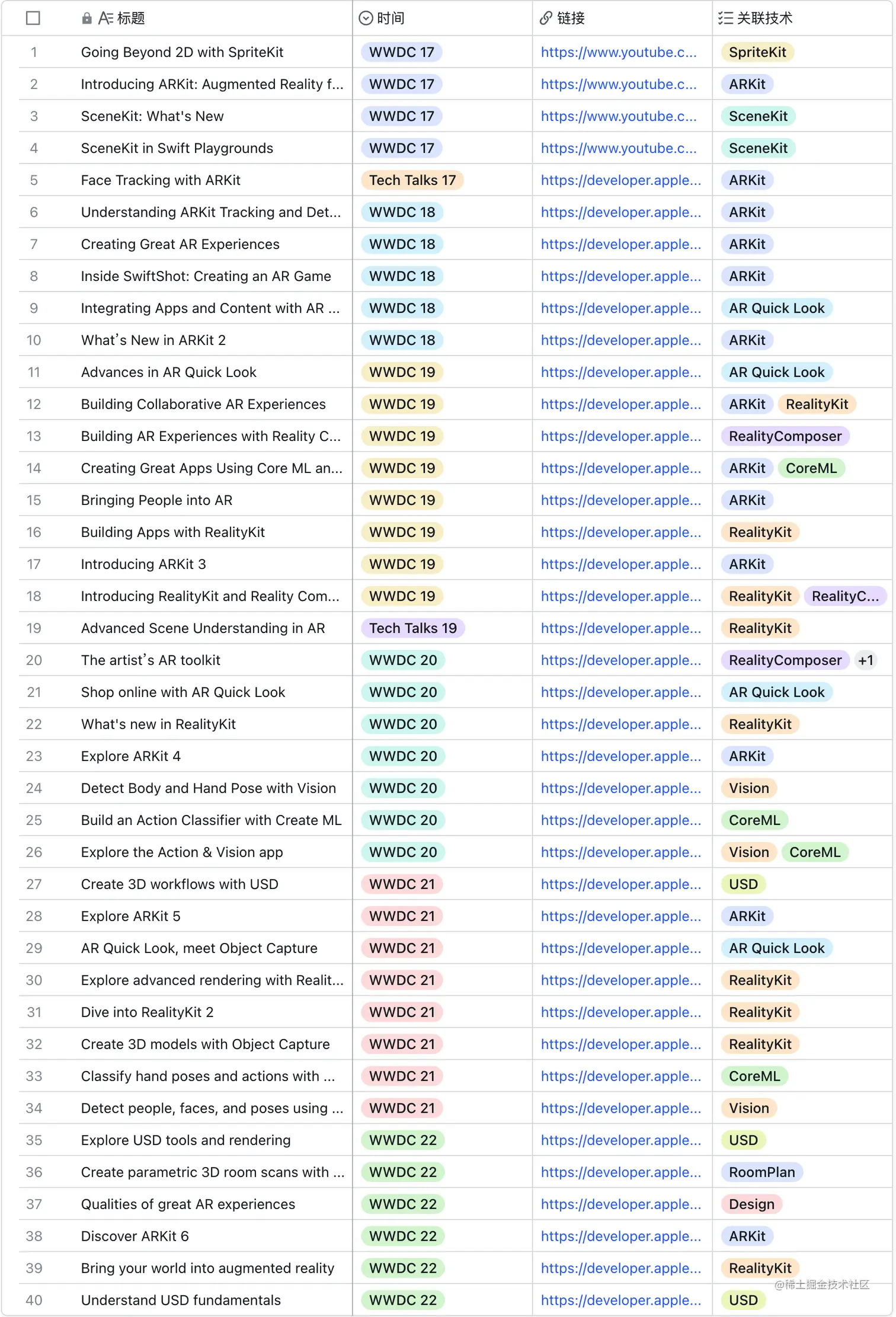
Task: Open YouTube link for Going Beyond 2D with SpriteKit
Action: [619, 52]
